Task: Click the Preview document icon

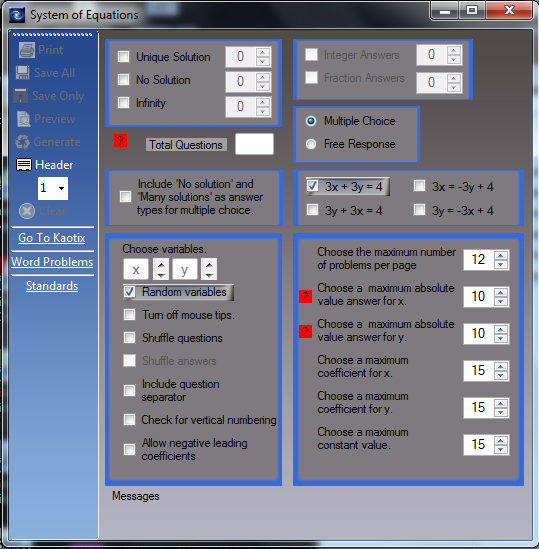Action: (24, 119)
